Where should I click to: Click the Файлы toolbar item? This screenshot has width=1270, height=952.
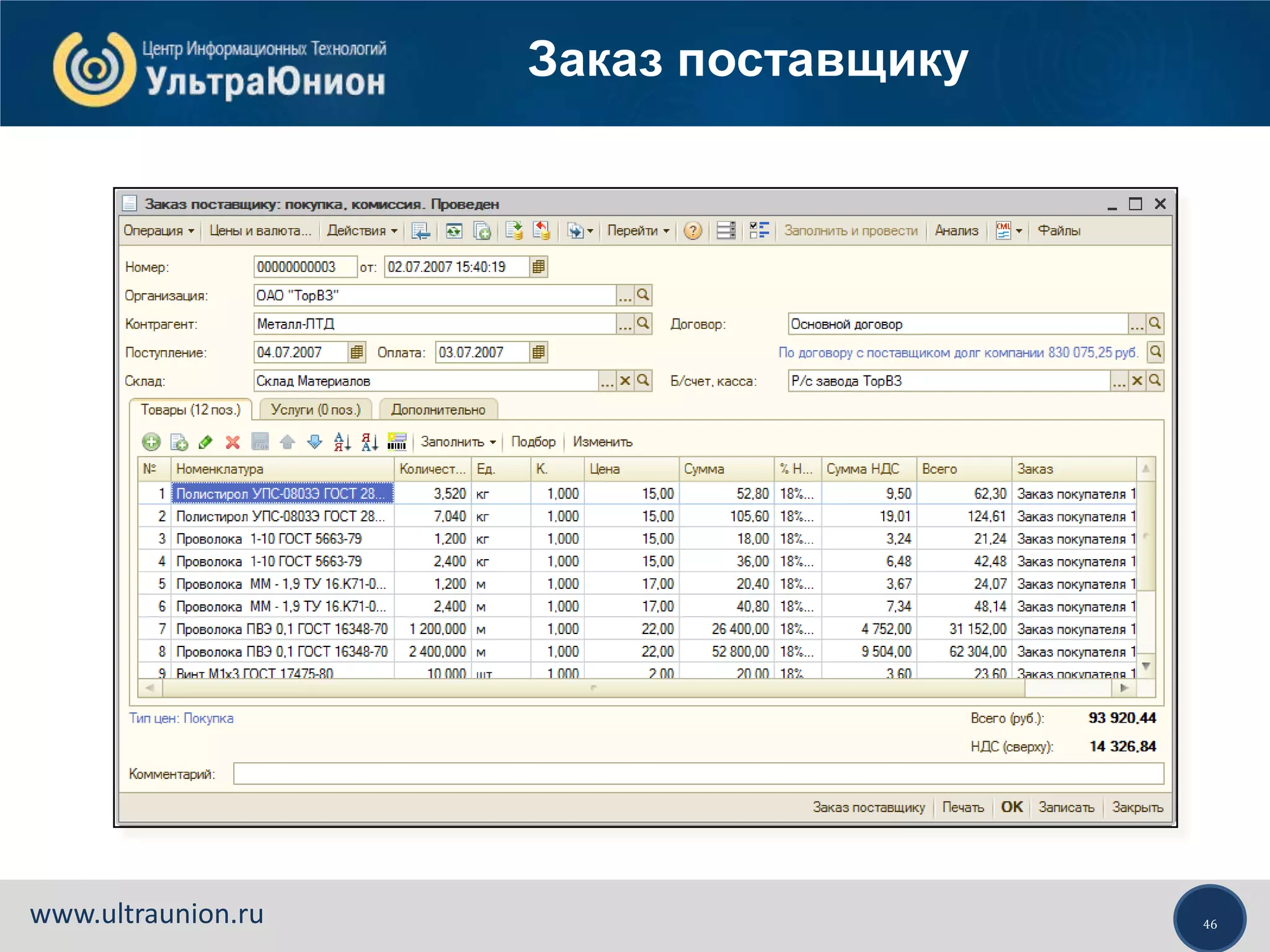[1059, 231]
